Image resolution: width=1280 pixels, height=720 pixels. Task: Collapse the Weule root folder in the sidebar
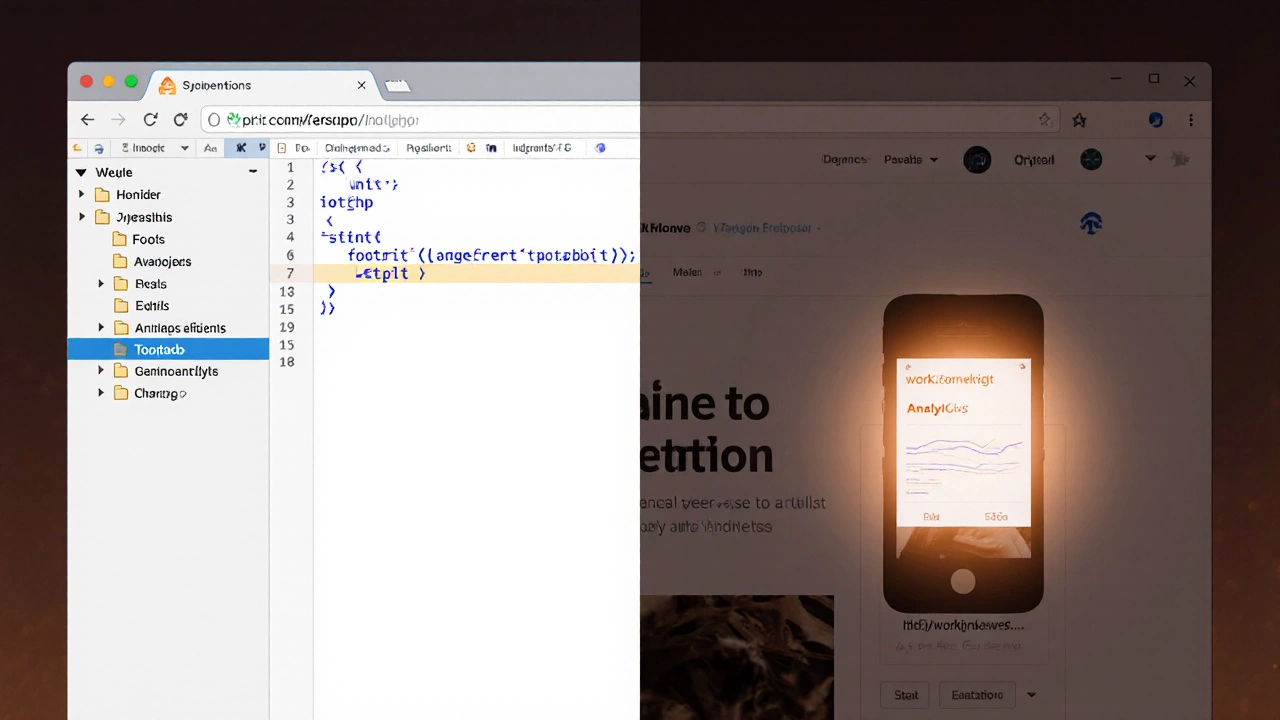80,172
